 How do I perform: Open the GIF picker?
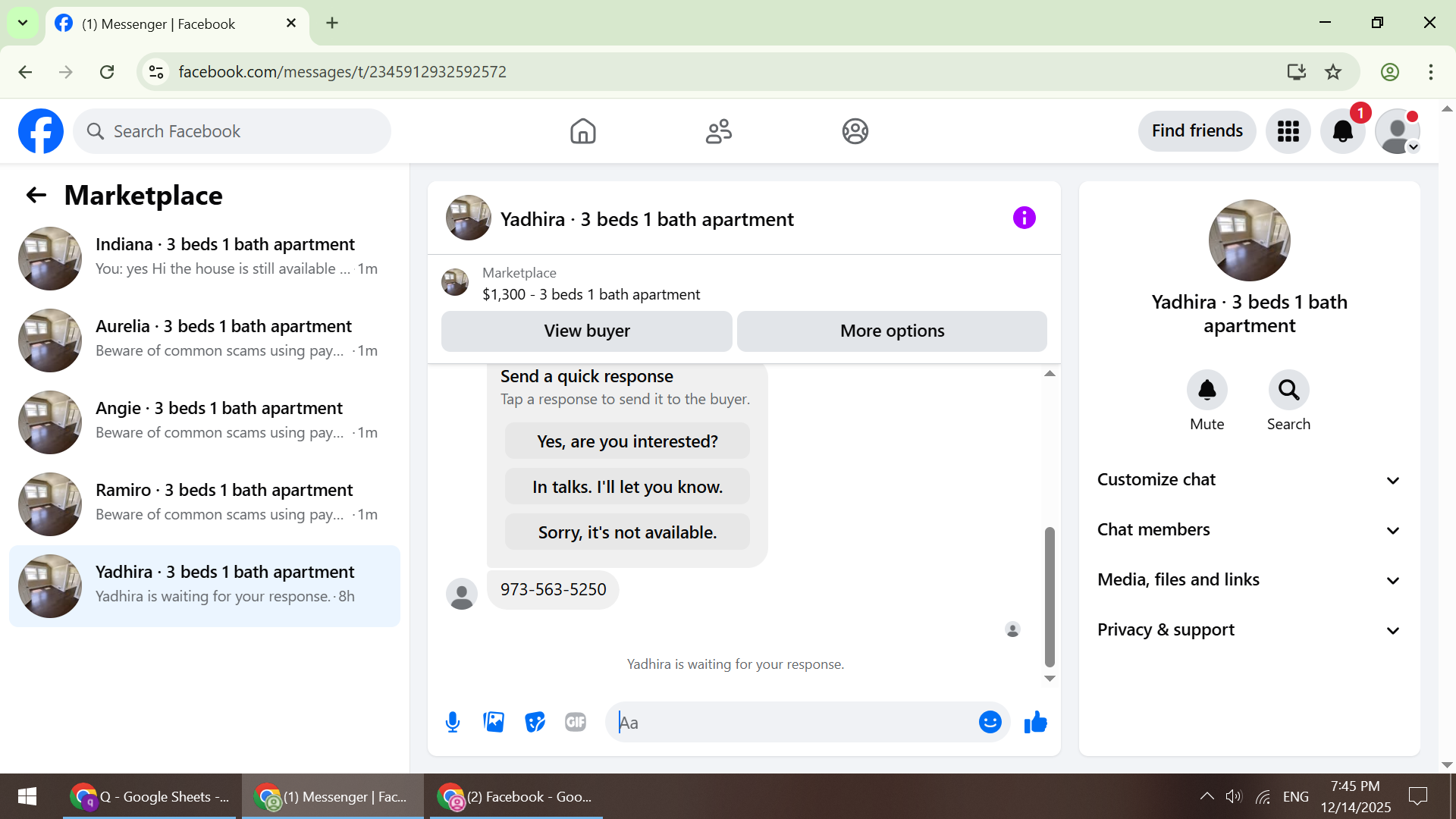(x=576, y=722)
